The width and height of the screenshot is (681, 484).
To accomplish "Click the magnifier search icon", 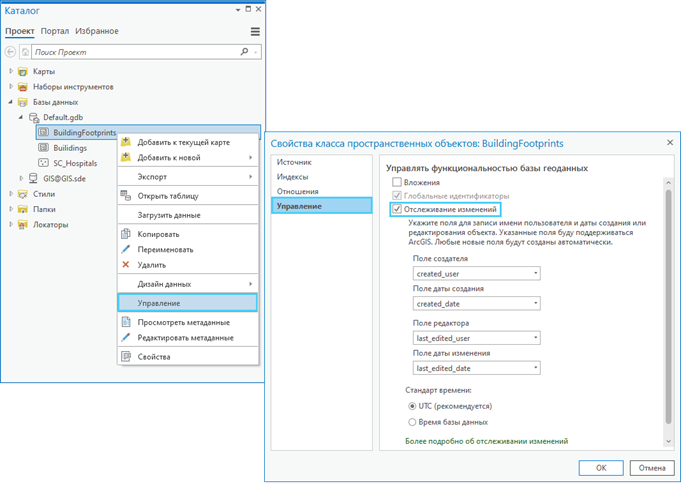I will point(244,52).
